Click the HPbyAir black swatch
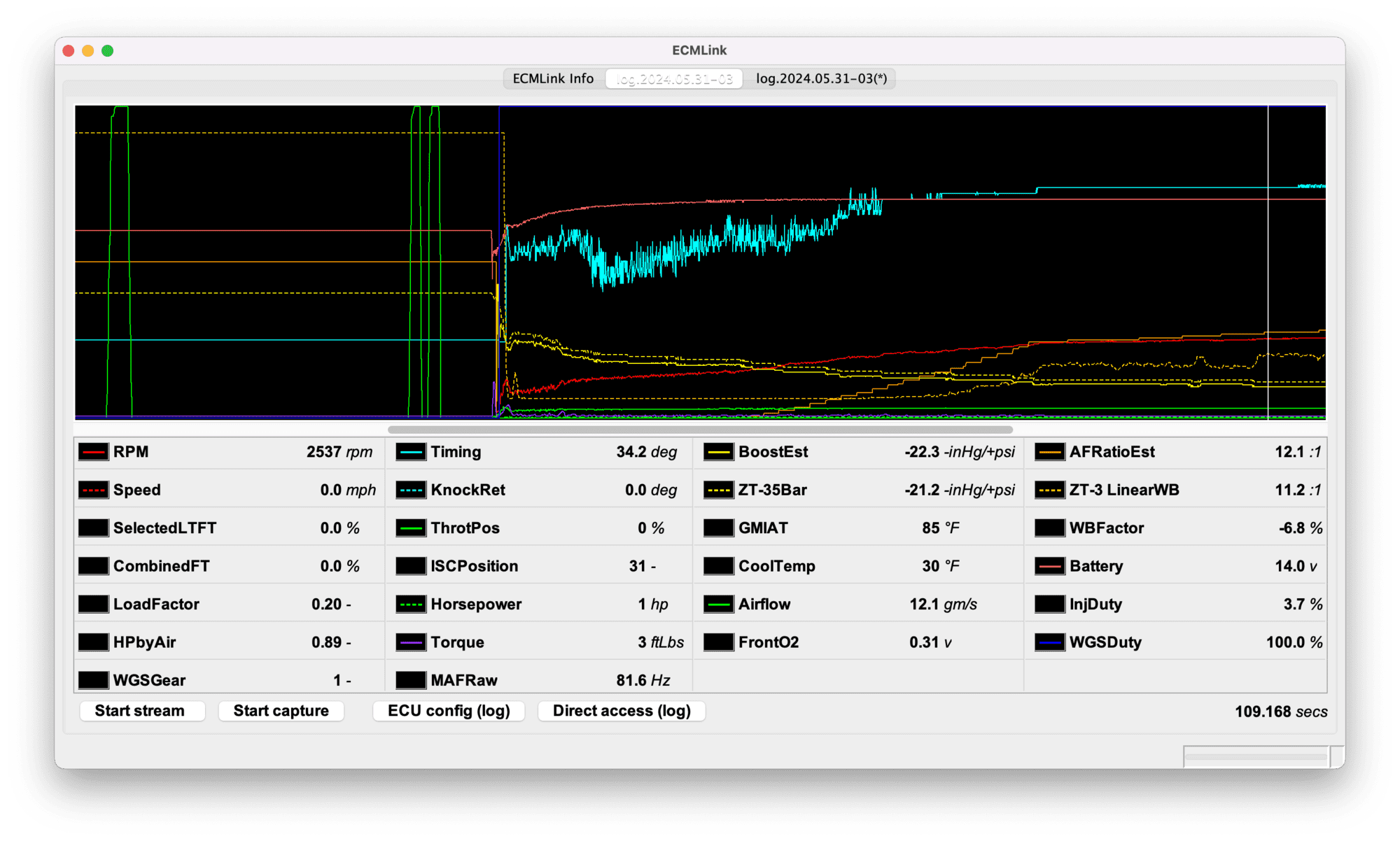This screenshot has width=1400, height=841. click(93, 642)
